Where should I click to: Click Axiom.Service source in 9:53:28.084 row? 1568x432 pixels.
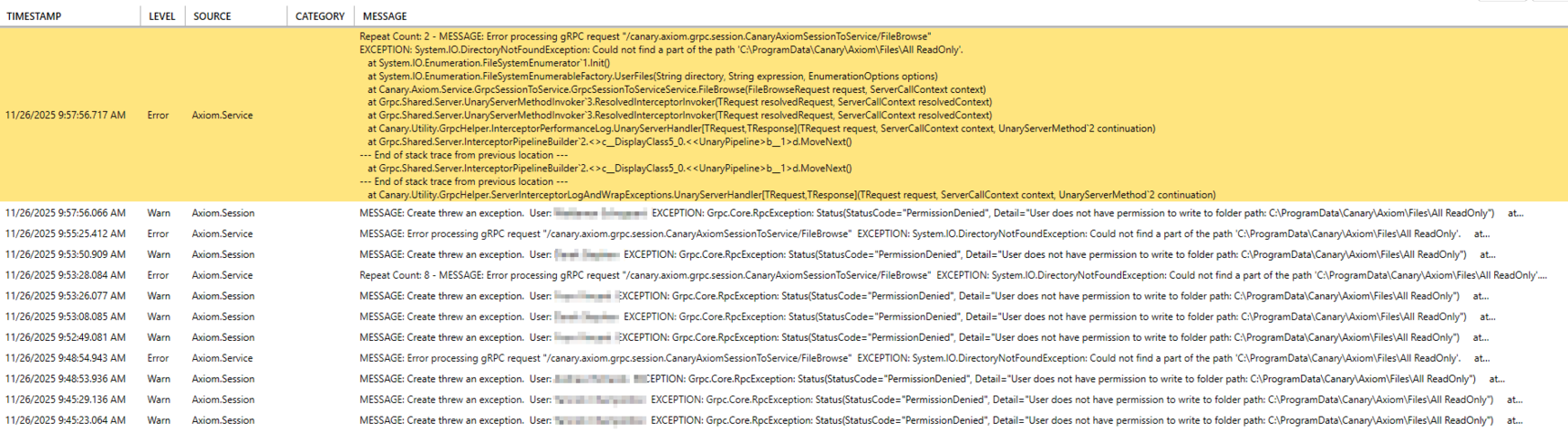[222, 275]
